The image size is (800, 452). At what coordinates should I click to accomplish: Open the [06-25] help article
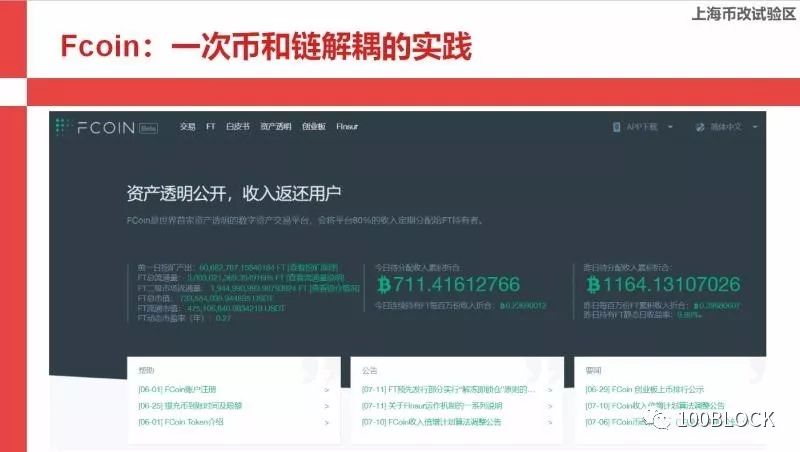pos(190,406)
